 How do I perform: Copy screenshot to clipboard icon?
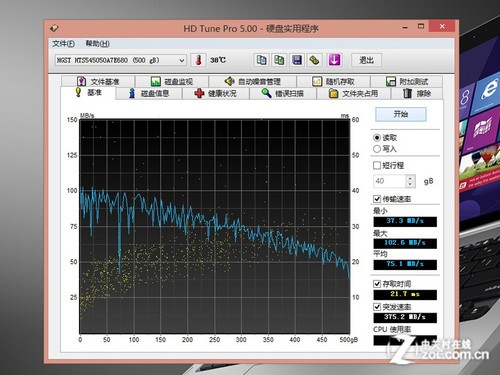point(279,60)
